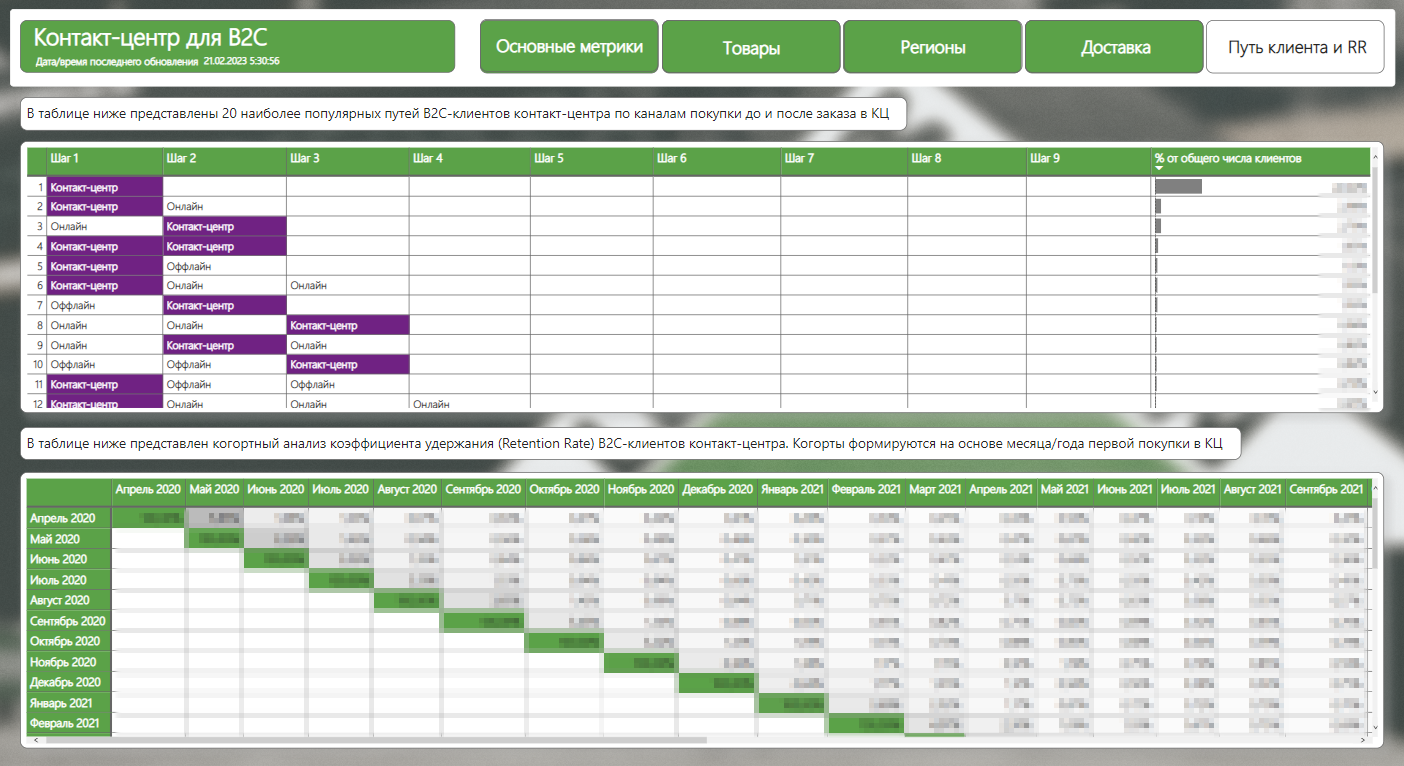Select the Контакт-центр cell in row 1
This screenshot has width=1404, height=766.
click(x=104, y=187)
